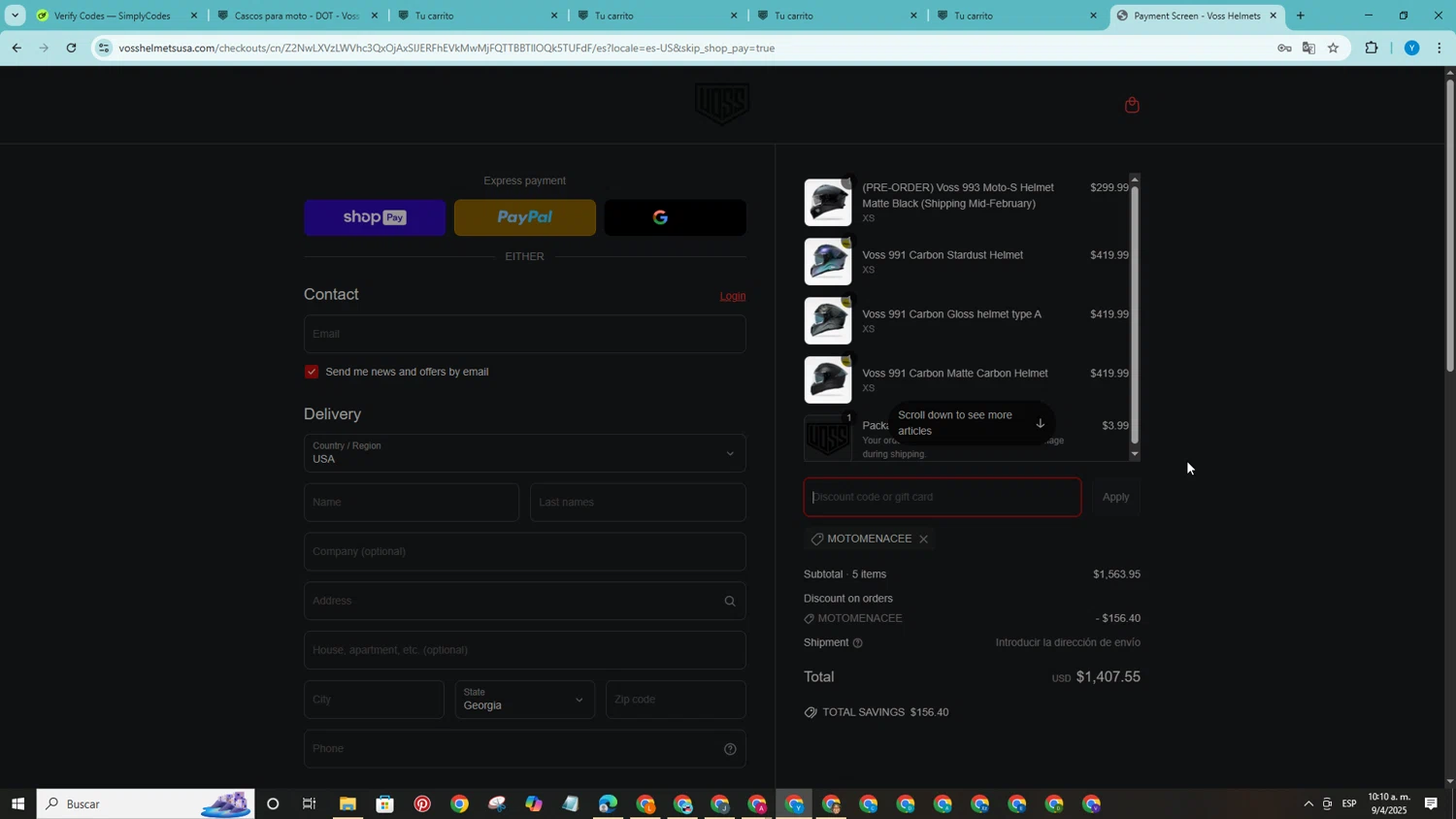Pay with PayPal button

(x=525, y=217)
